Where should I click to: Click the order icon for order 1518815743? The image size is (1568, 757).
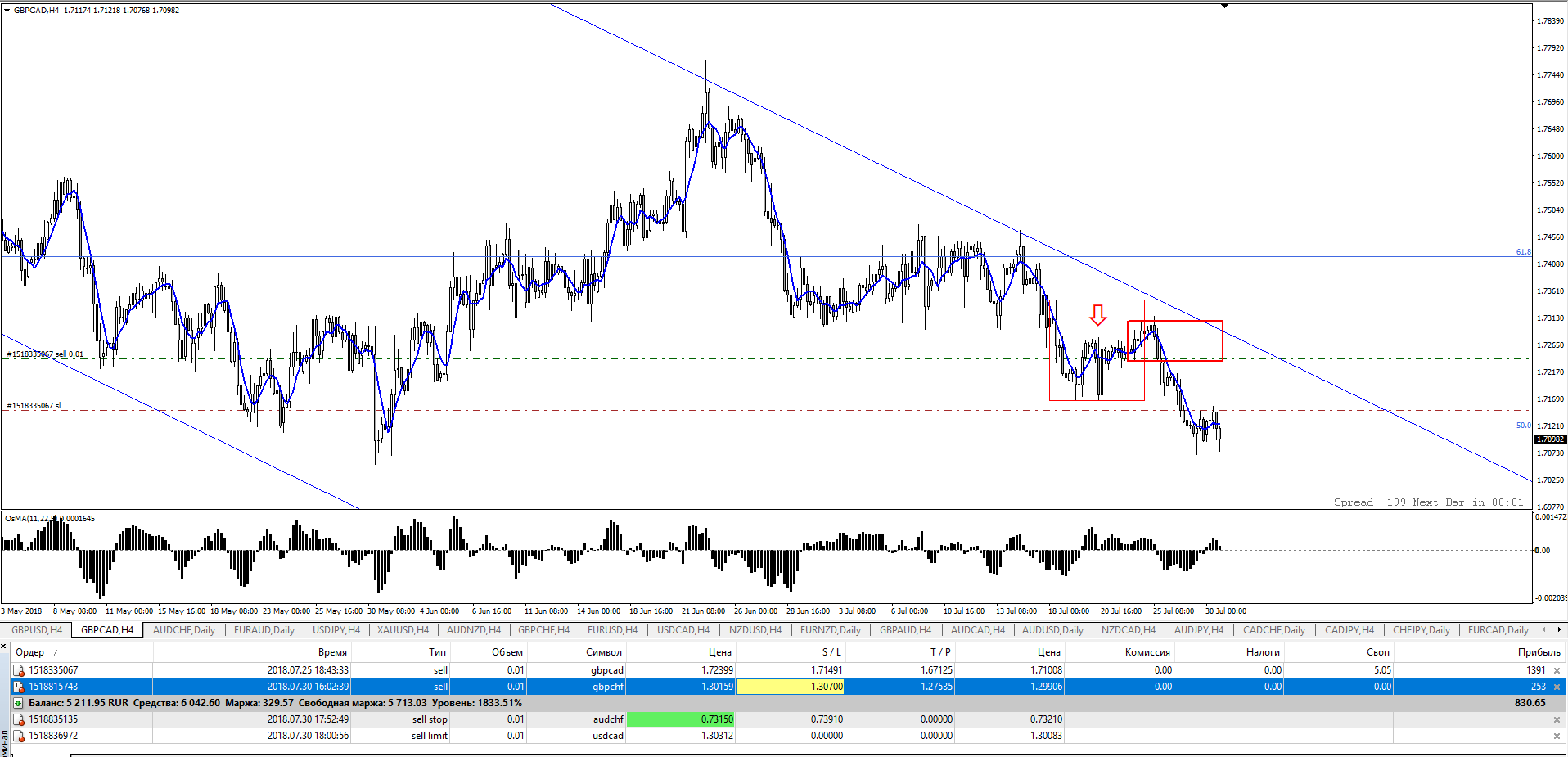[x=18, y=687]
